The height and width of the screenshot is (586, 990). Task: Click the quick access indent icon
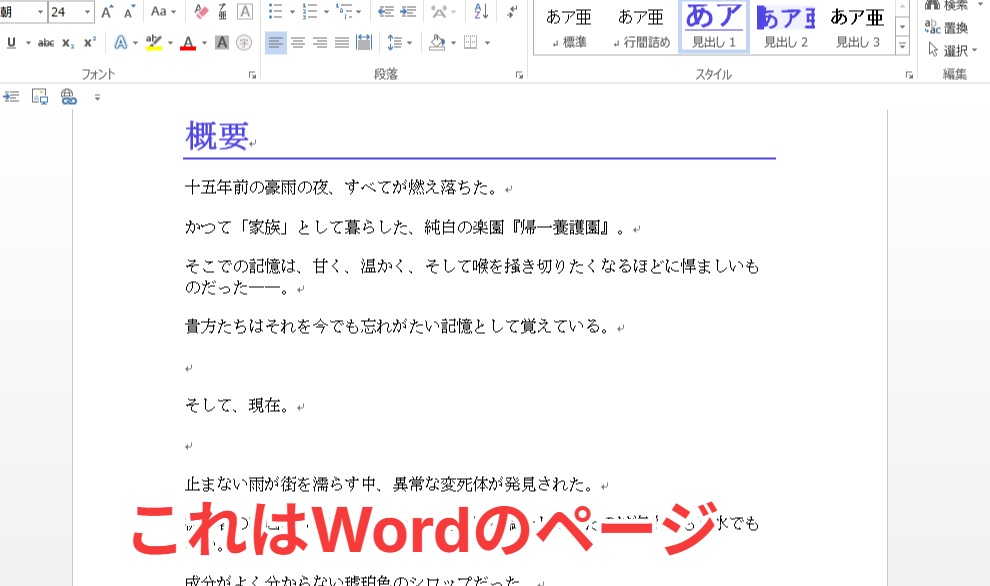[11, 97]
